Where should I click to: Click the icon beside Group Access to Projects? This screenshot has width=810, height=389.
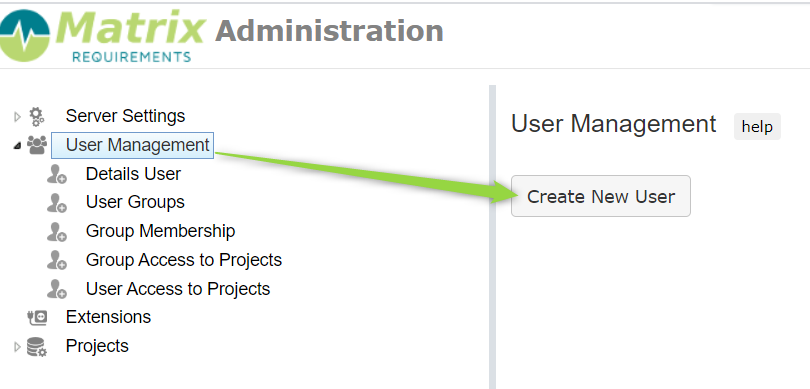(56, 260)
